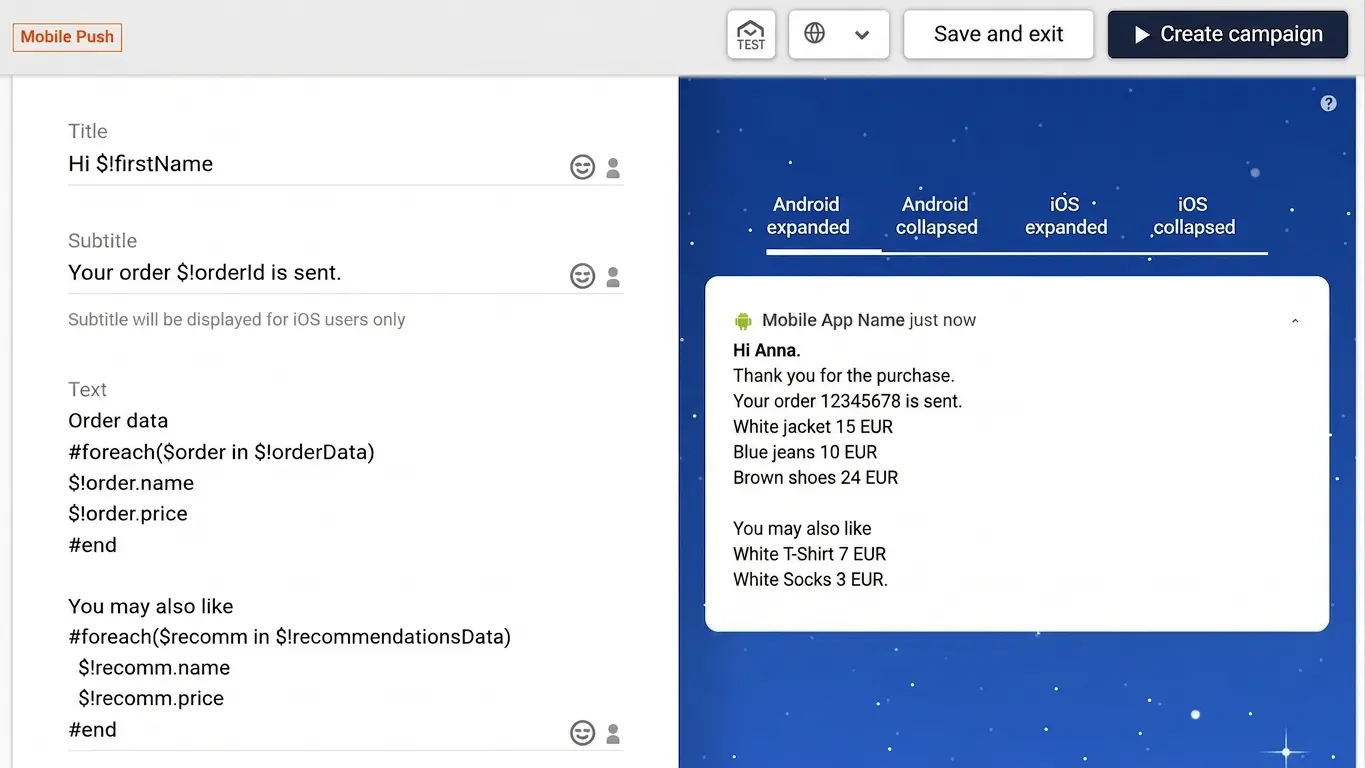Switch to iOS expanded preview tab
Screen dimensions: 1365x768
click(1066, 216)
